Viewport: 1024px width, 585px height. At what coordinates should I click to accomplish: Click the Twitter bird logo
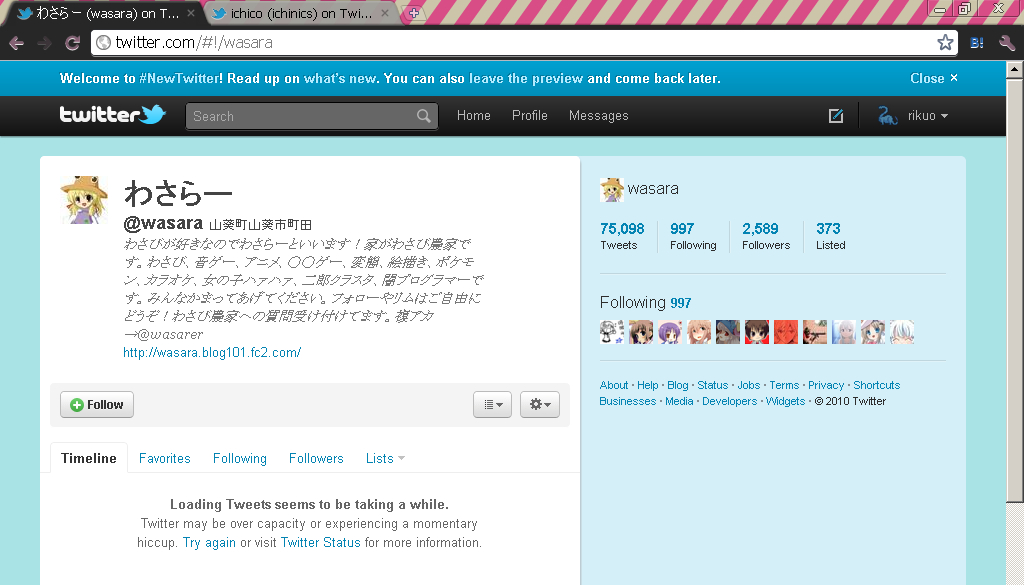coord(112,115)
